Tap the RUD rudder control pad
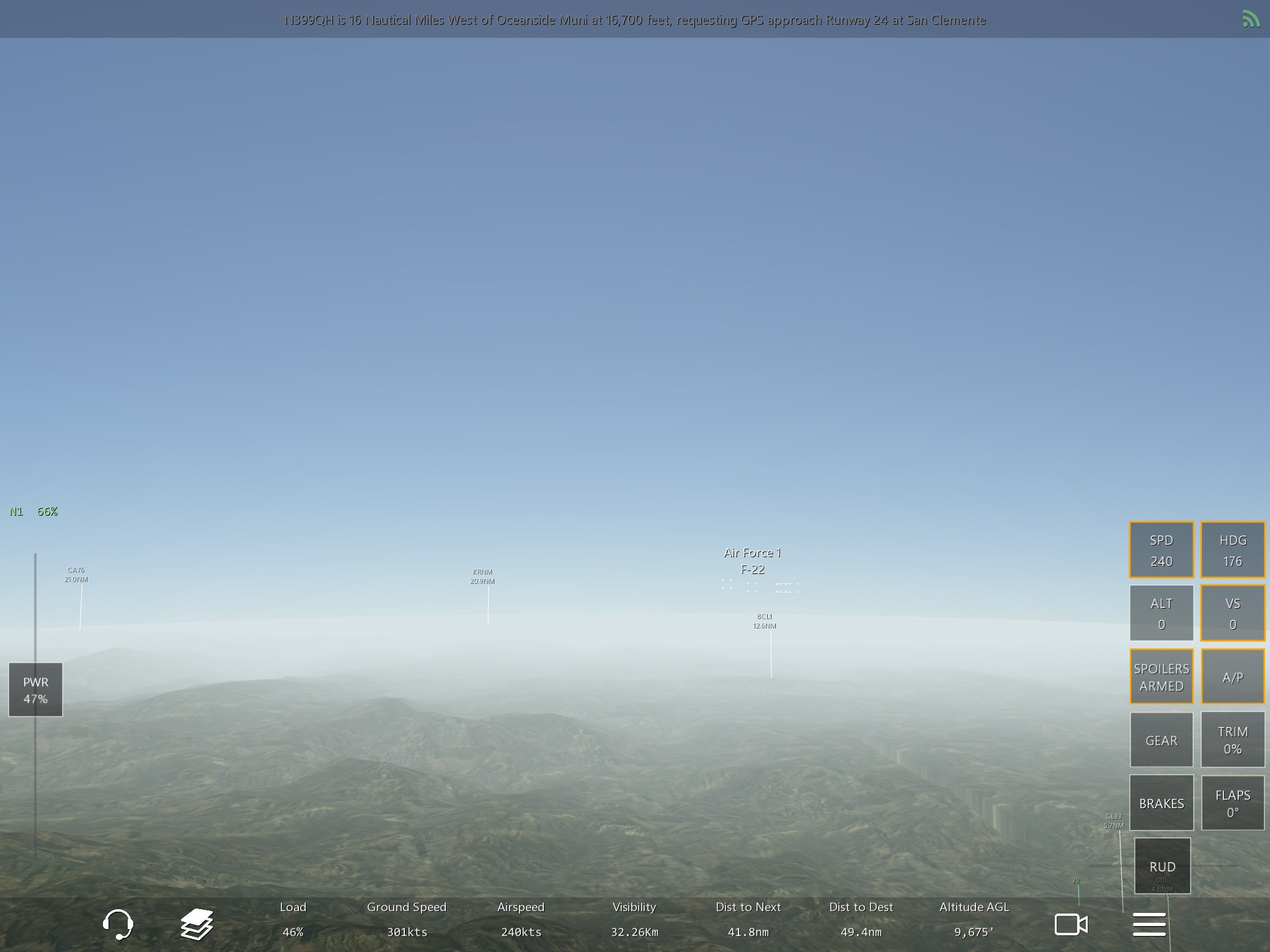 coord(1162,866)
